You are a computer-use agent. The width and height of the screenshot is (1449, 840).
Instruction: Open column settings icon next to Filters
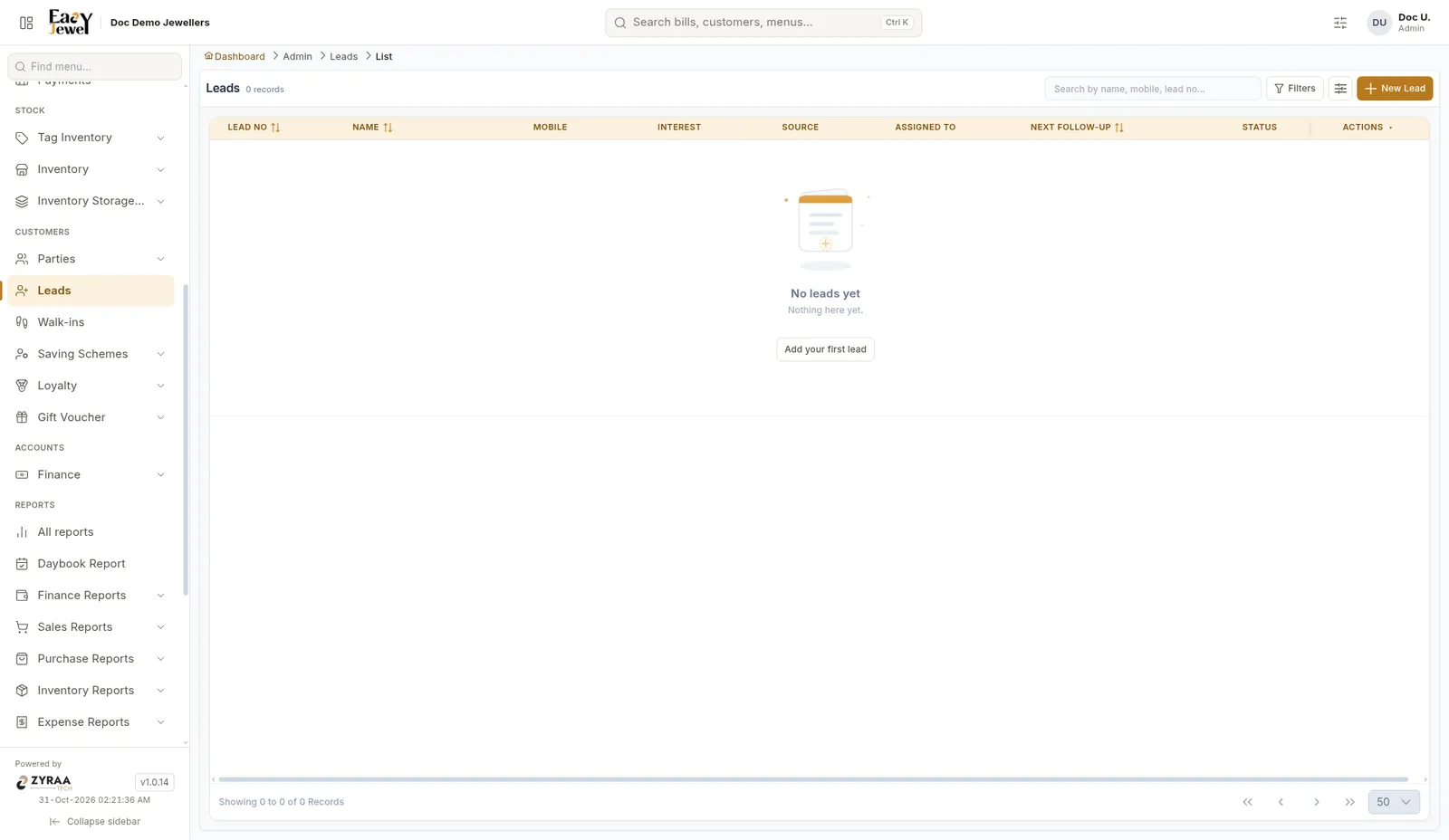tap(1340, 89)
